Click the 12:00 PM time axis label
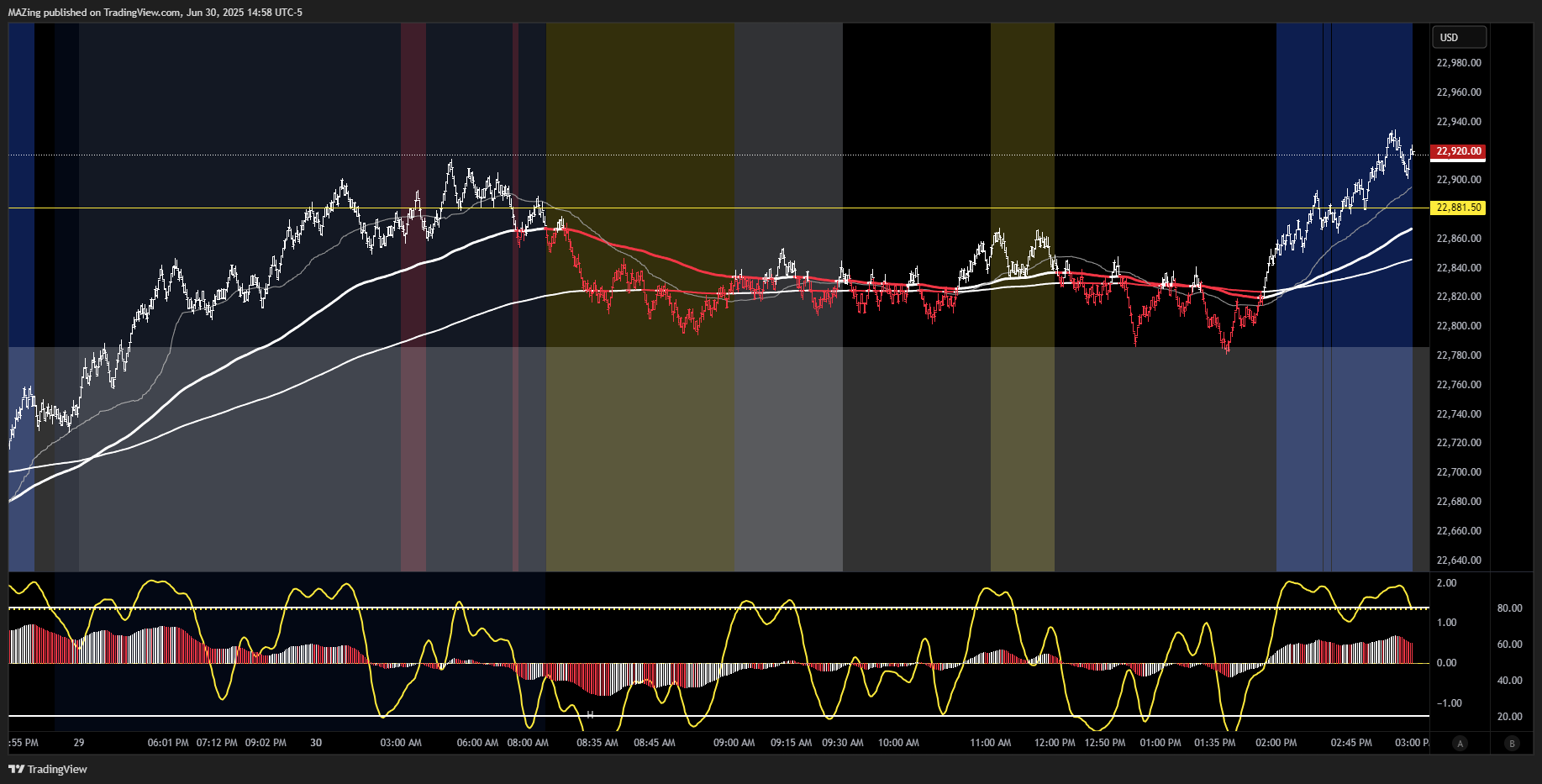Screen dimensions: 1542x784 pyautogui.click(x=1055, y=743)
